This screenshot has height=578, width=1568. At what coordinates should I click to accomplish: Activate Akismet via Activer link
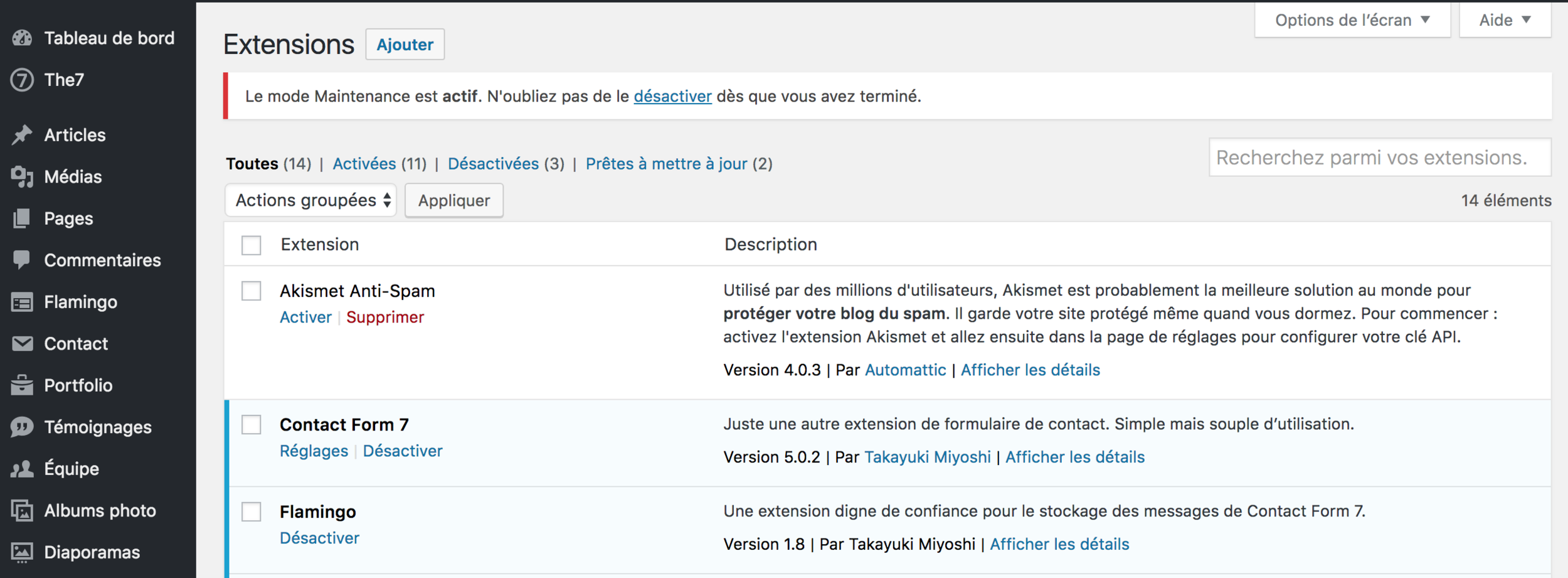[305, 317]
